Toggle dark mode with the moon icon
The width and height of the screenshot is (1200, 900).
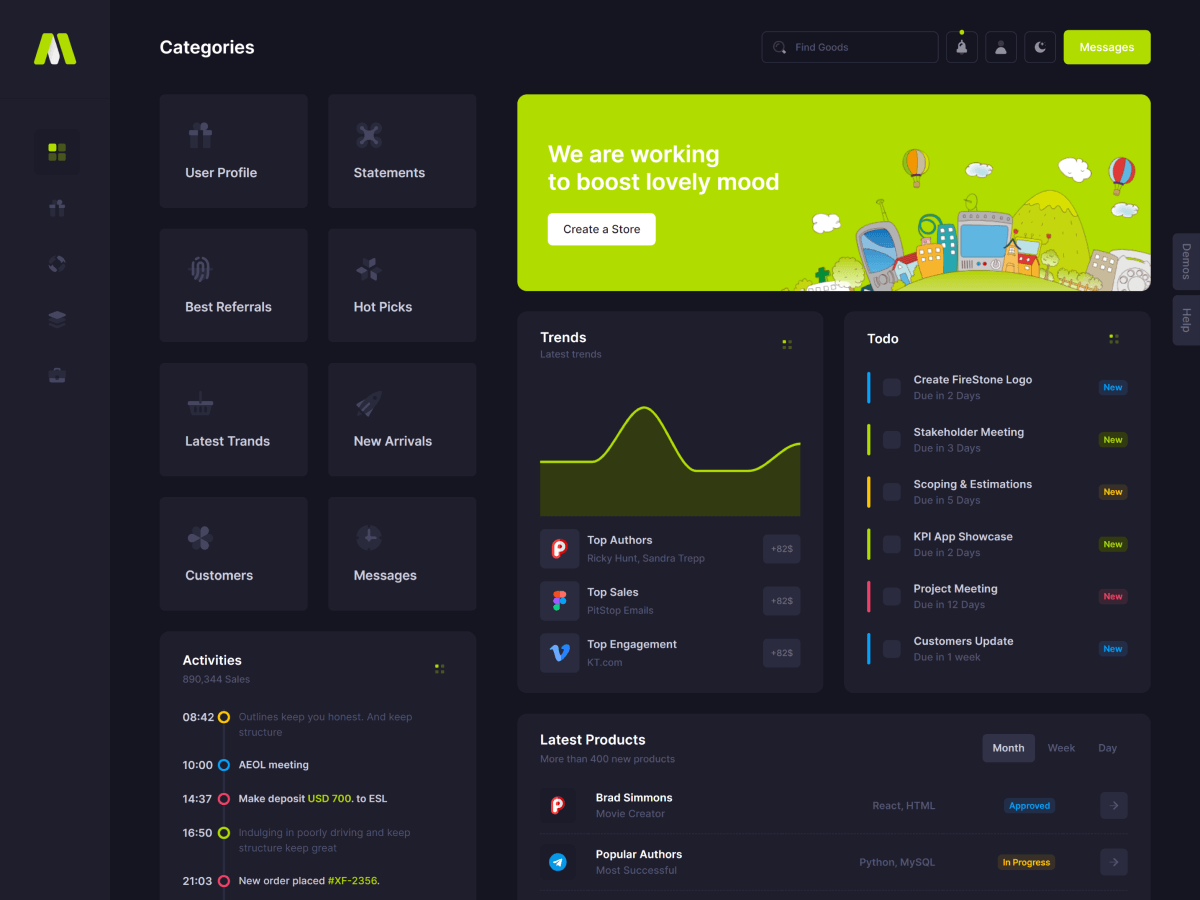[1040, 47]
